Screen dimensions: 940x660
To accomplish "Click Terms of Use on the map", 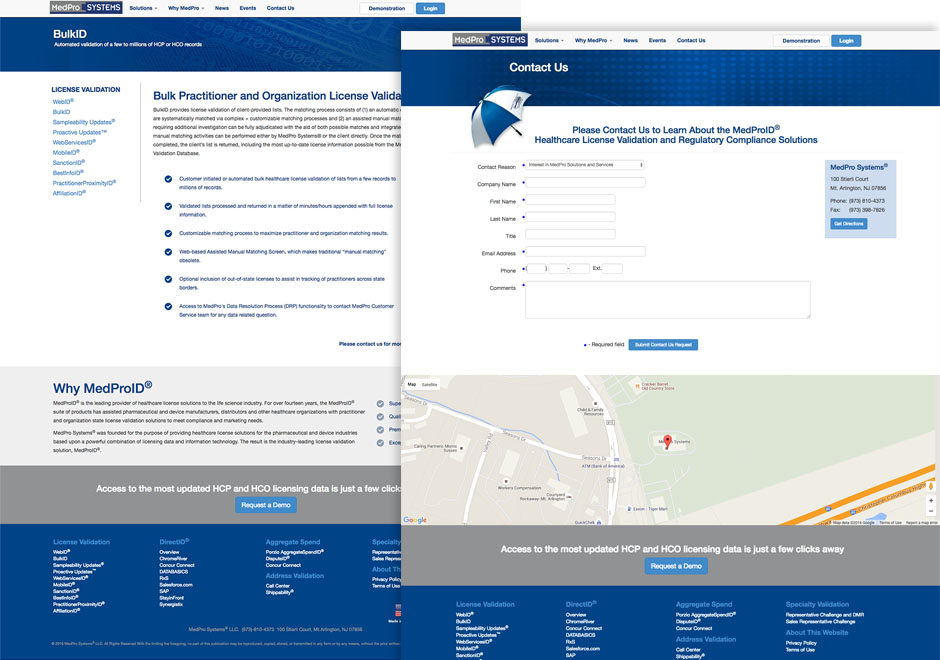I will click(x=890, y=523).
